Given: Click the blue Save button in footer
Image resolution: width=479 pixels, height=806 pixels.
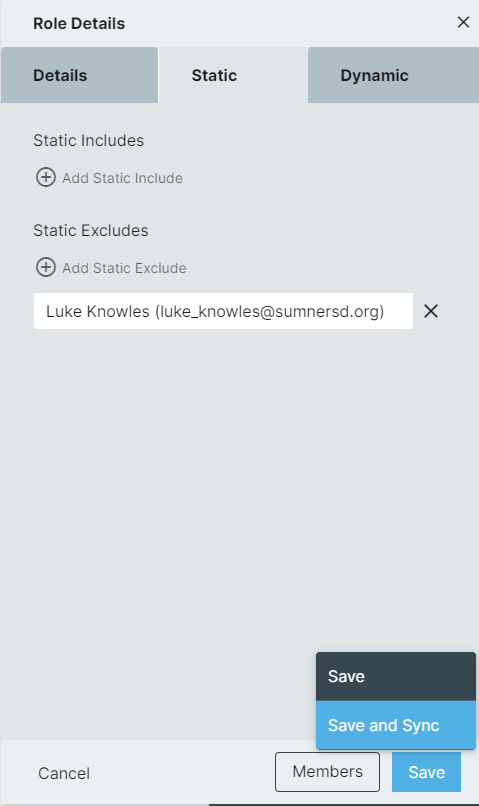Looking at the screenshot, I should coord(427,772).
